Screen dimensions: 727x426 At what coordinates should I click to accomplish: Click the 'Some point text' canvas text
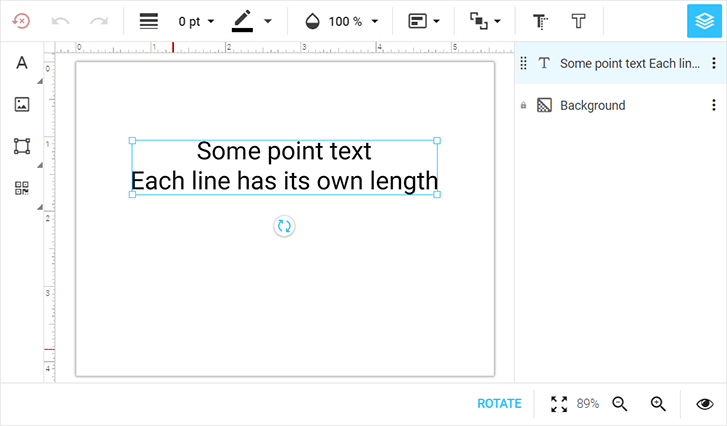pyautogui.click(x=284, y=151)
